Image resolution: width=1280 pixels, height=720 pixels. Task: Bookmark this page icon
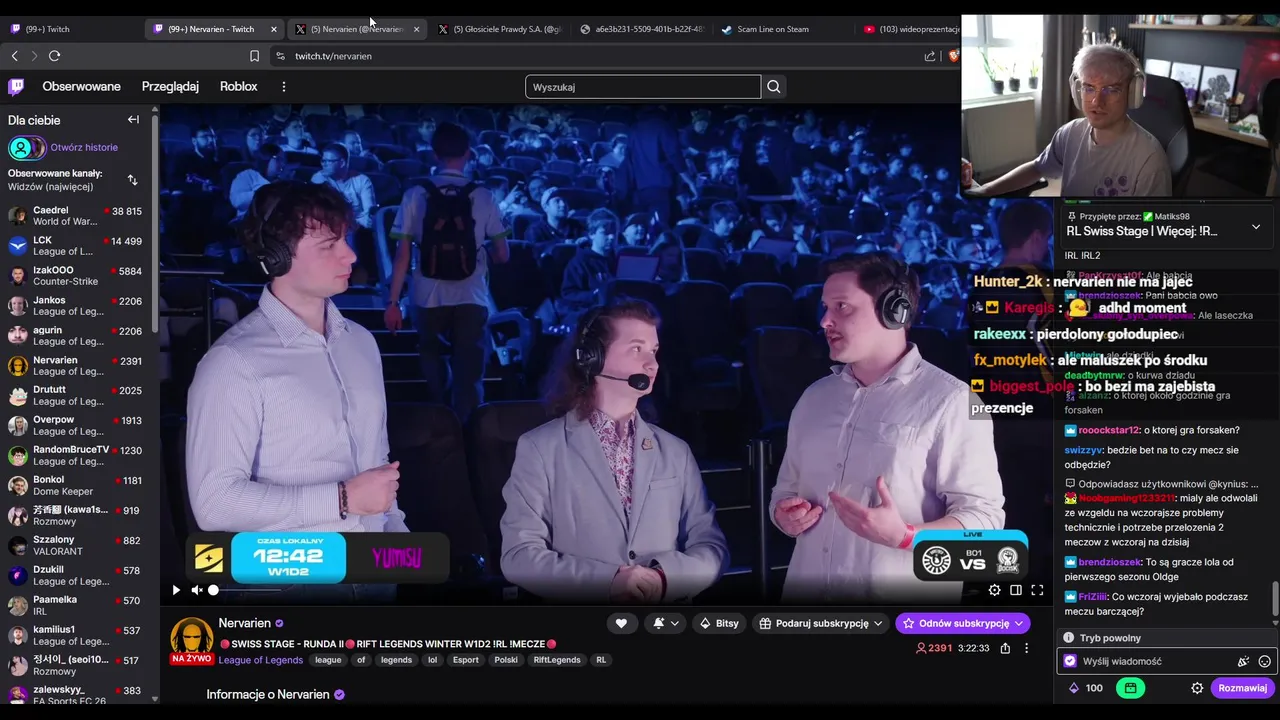[254, 56]
